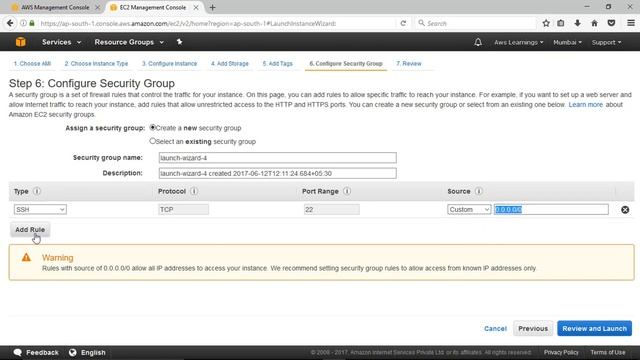The image size is (640, 360).
Task: Open the SSH rule type dropdown
Action: [40, 209]
